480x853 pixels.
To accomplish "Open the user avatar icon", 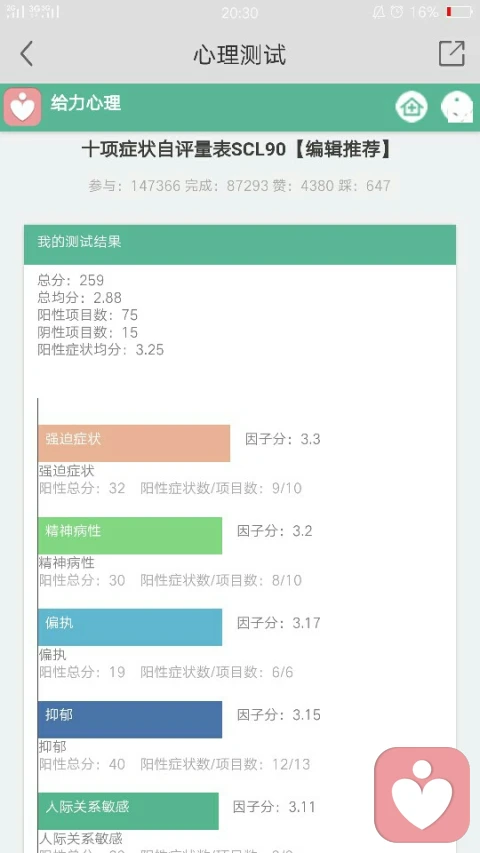I will click(x=457, y=107).
